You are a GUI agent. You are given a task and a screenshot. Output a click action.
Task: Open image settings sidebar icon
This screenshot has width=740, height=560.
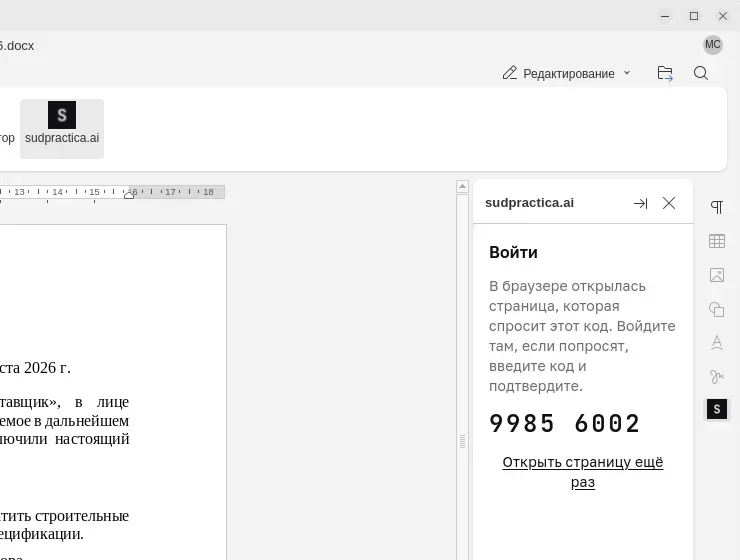point(717,275)
